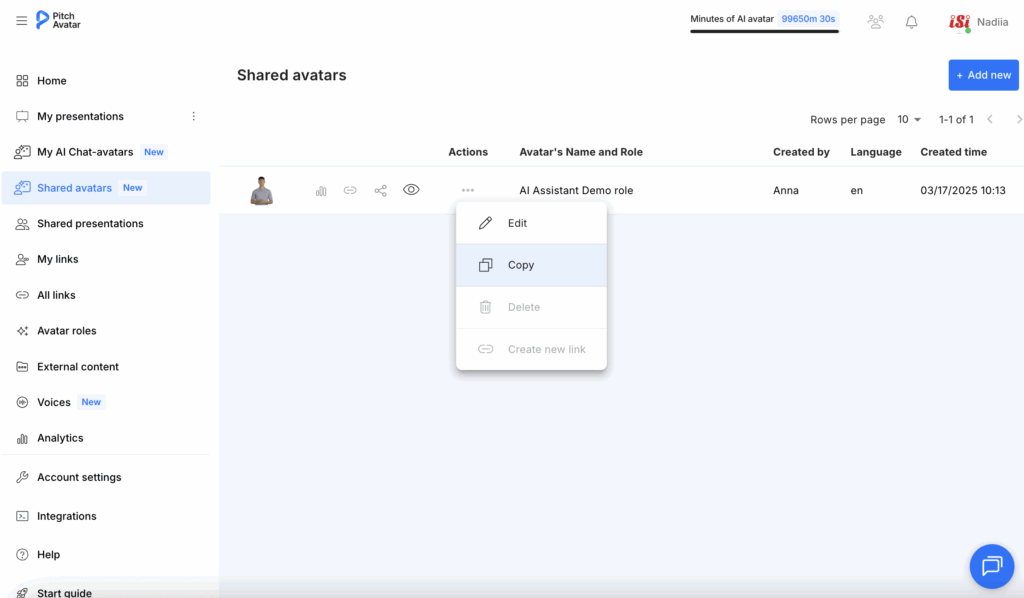Open the chat support bubble
This screenshot has width=1024, height=598.
[991, 566]
